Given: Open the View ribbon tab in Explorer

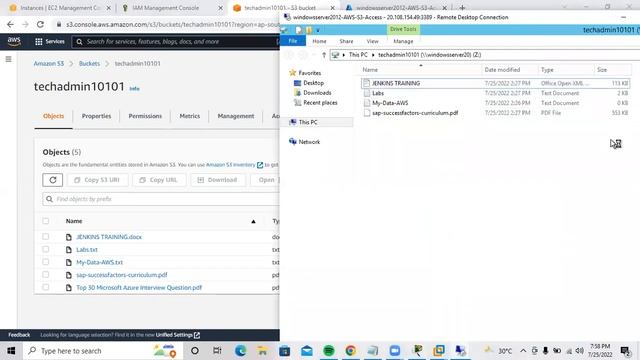Looking at the screenshot, I should pyautogui.click(x=372, y=41).
